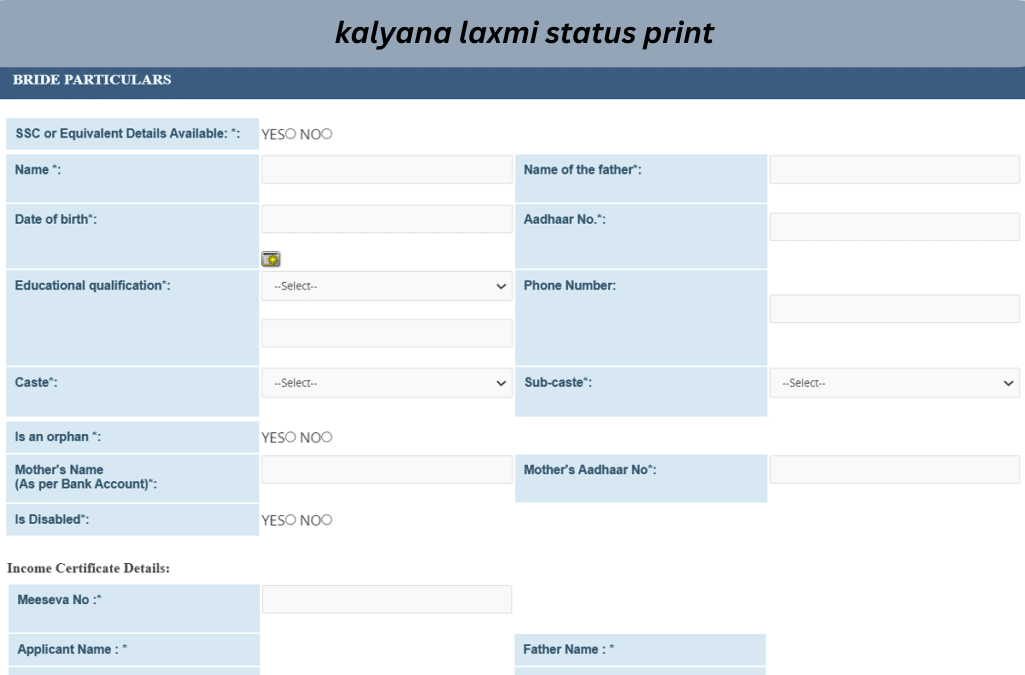Screen dimensions: 1025x675
Task: Focus the Mother's Aadhaar No field
Action: click(894, 470)
